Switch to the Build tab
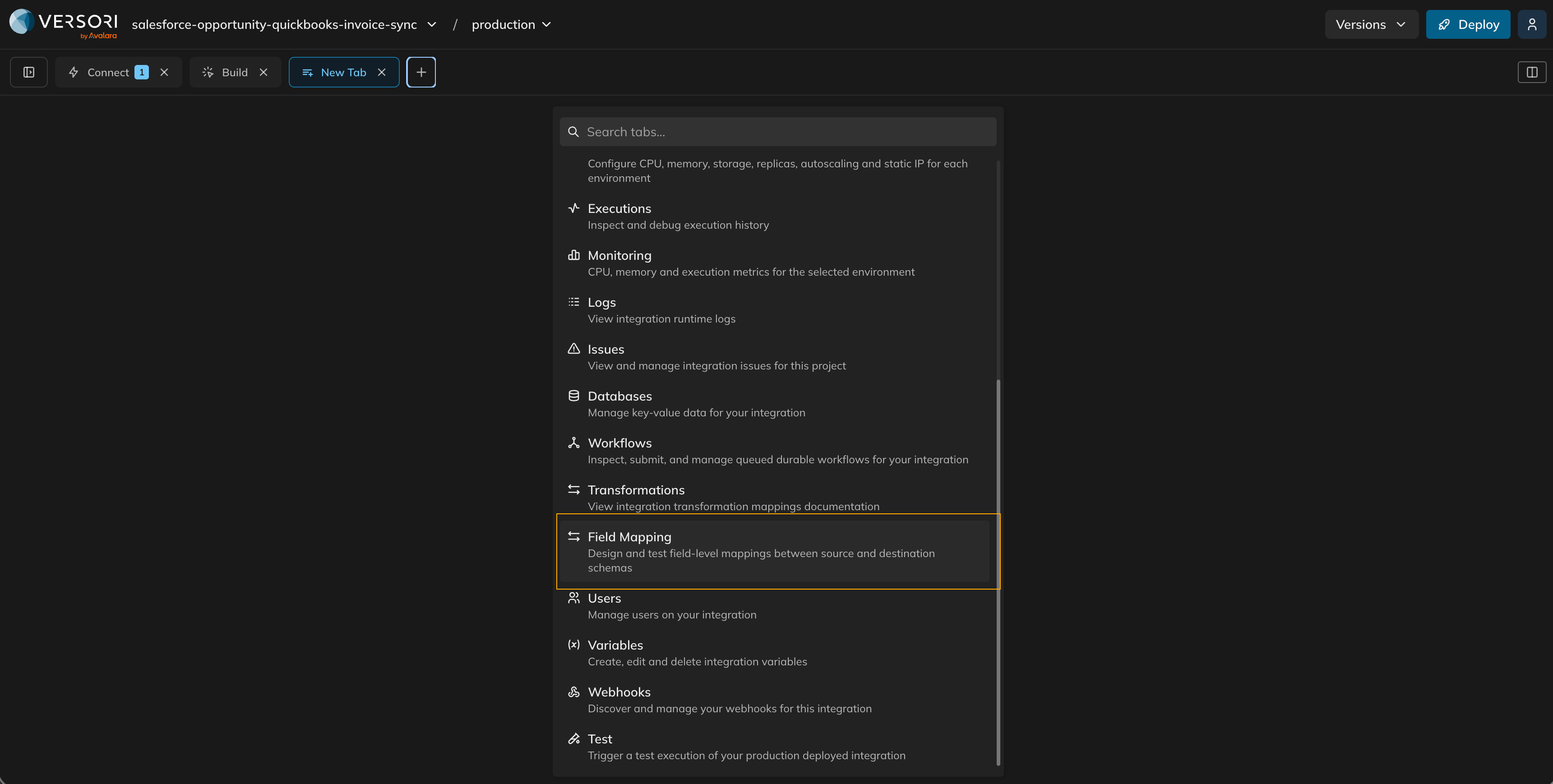 (x=235, y=72)
